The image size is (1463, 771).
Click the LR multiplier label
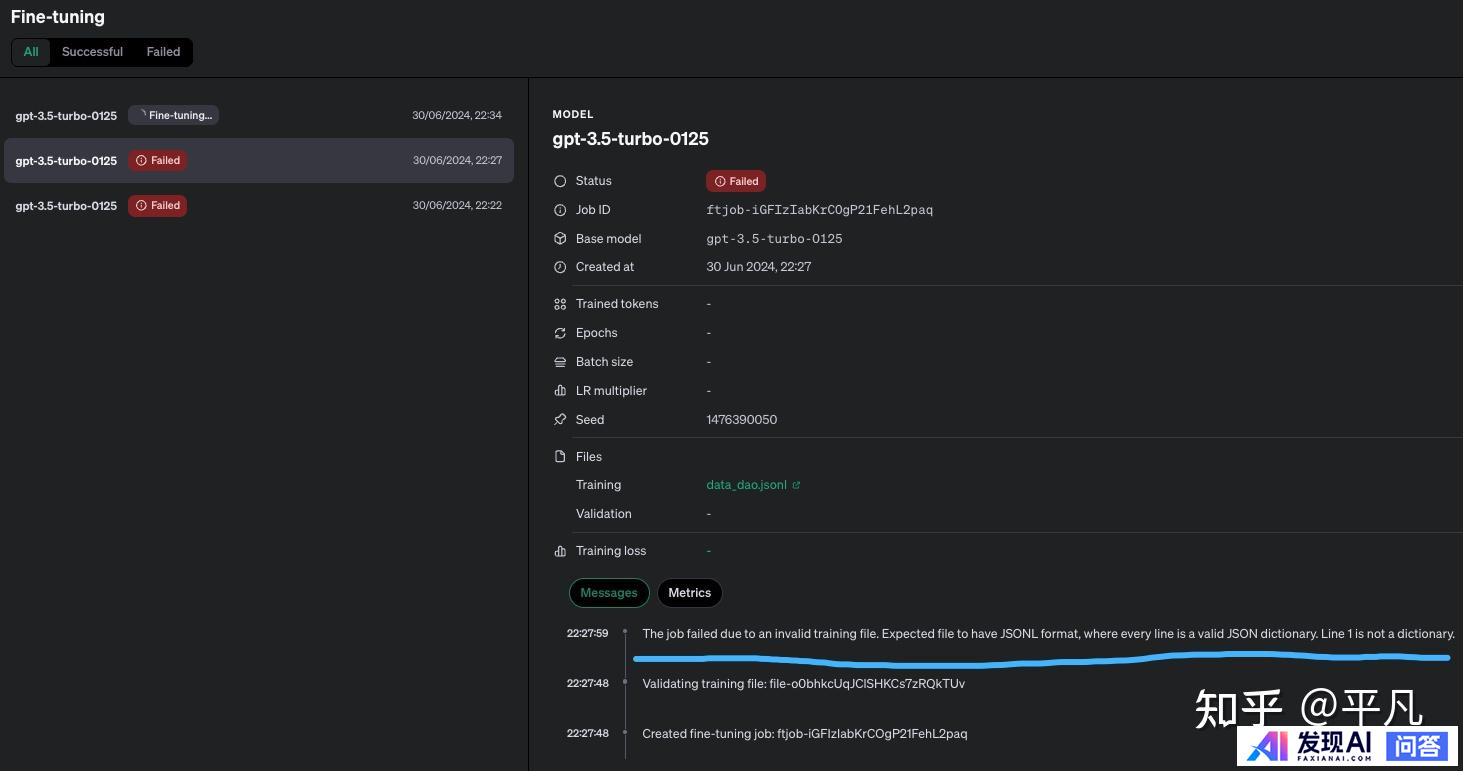coord(612,391)
